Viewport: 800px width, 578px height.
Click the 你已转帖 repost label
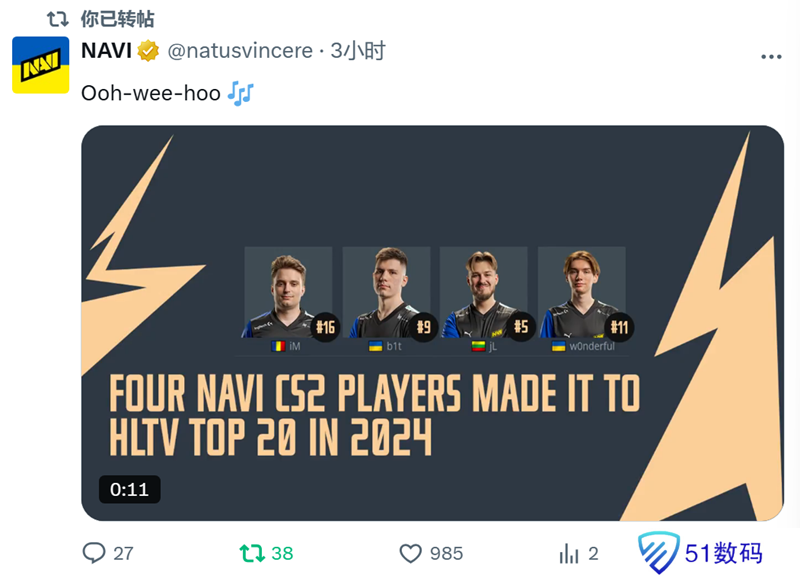pos(119,19)
